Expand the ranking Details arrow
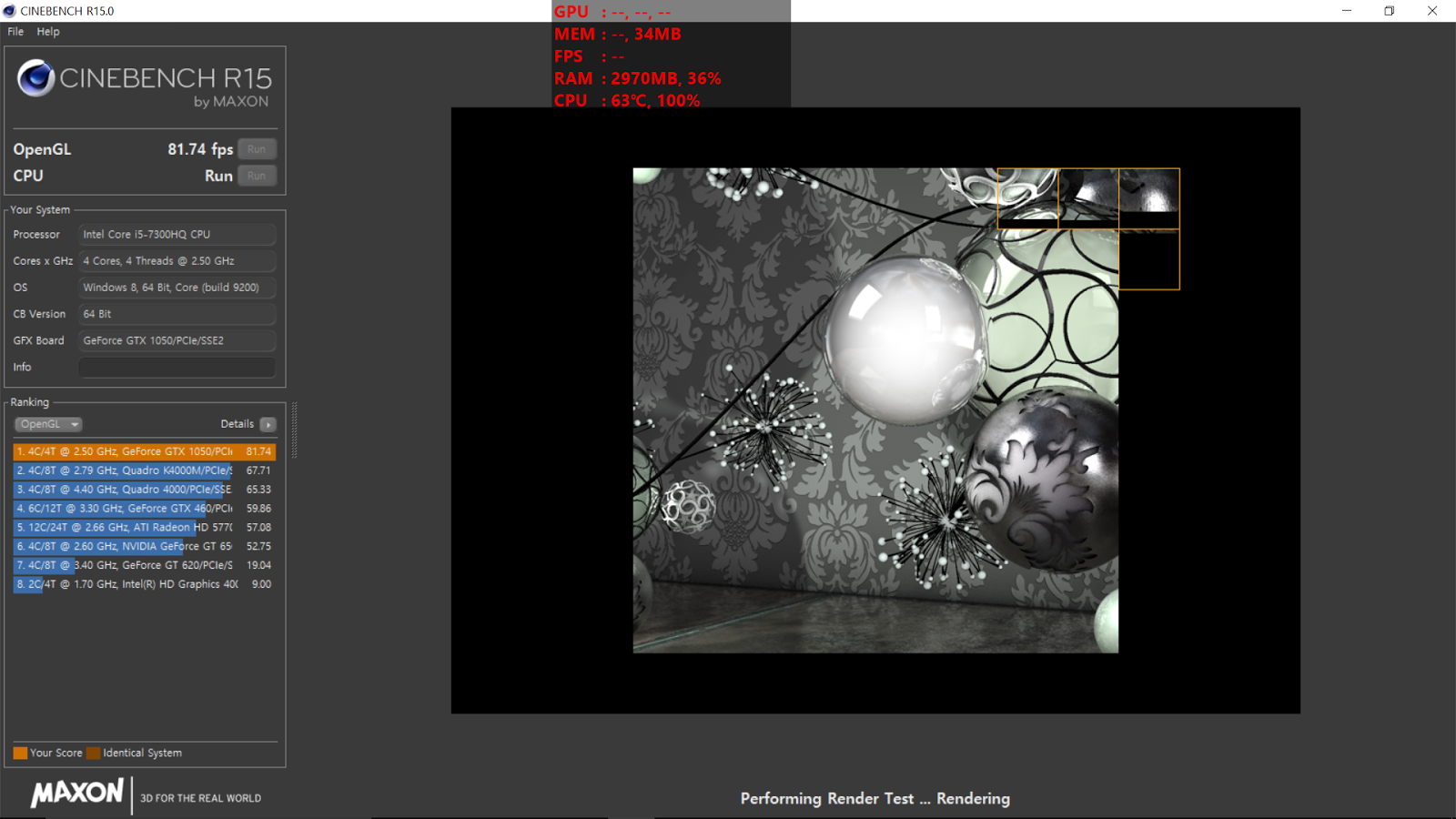The height and width of the screenshot is (819, 1456). coord(268,424)
